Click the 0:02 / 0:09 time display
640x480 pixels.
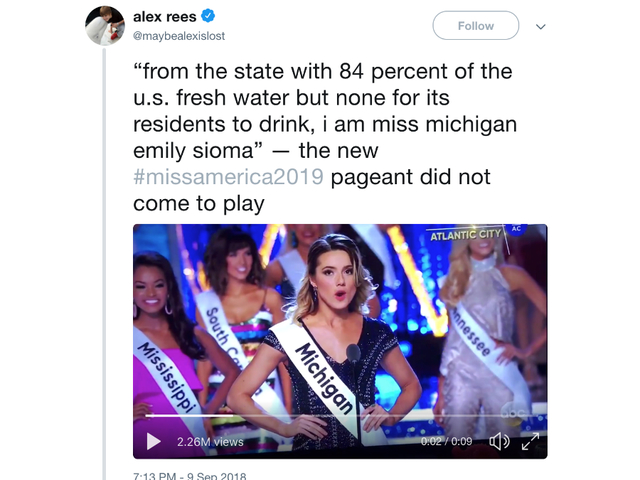tap(445, 441)
